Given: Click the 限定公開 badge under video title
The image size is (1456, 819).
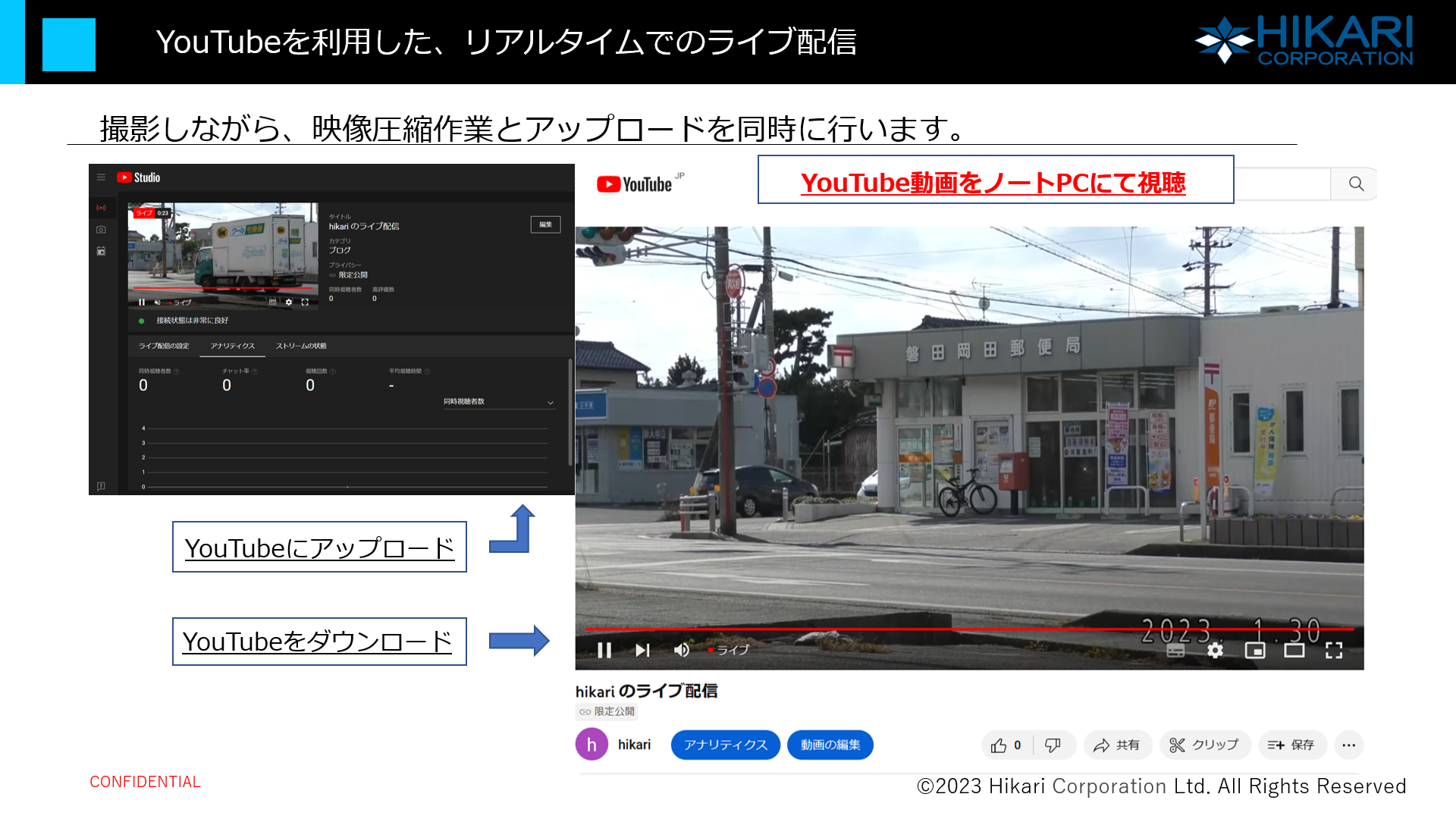Looking at the screenshot, I should click(x=607, y=711).
